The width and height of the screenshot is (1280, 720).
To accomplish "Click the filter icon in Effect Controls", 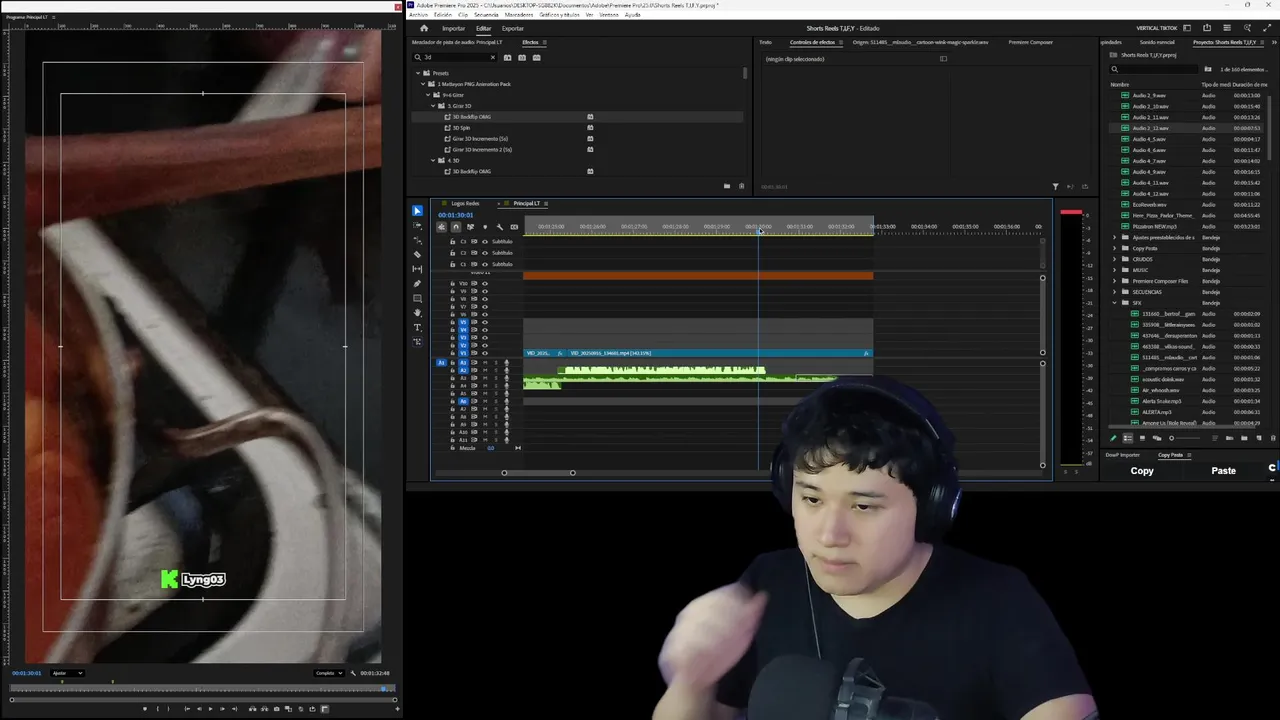I will (1055, 186).
